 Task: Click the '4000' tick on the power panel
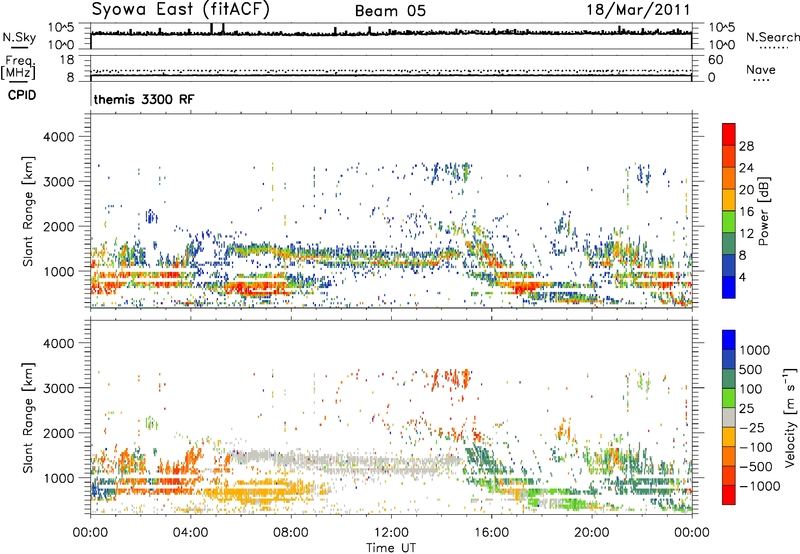tap(58, 137)
